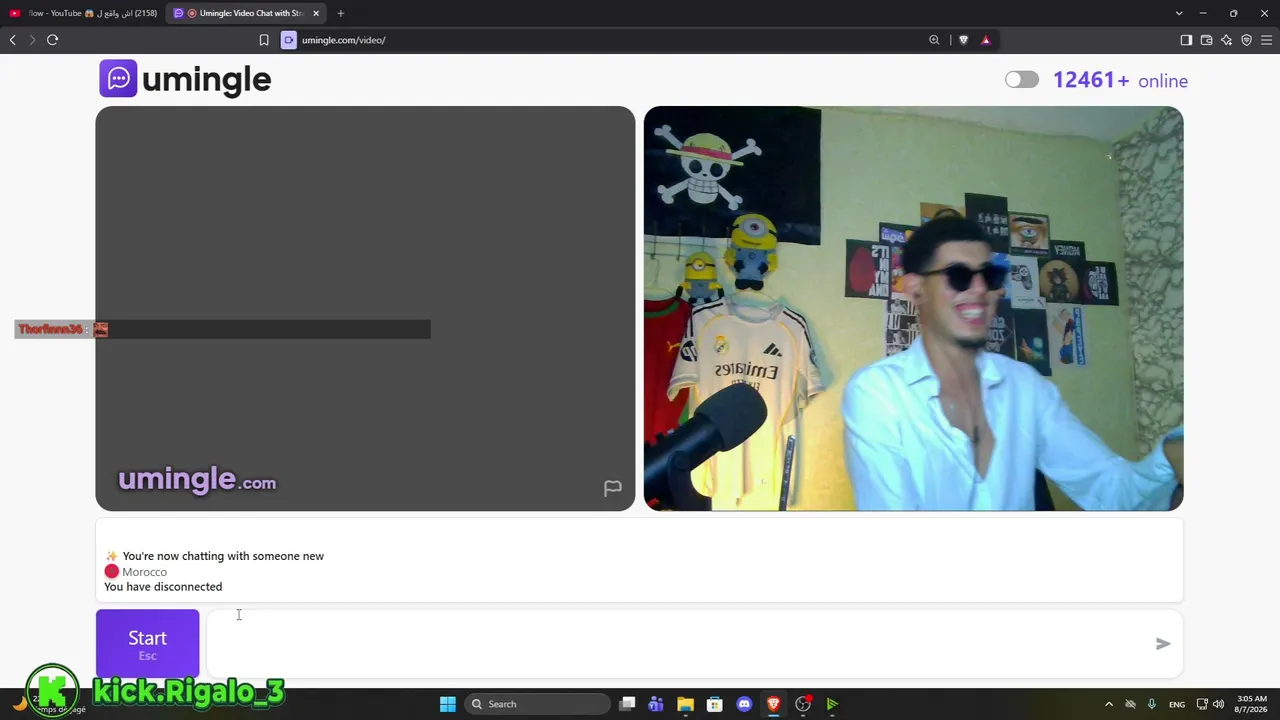Open the Leo AI assistant icon
This screenshot has width=1280, height=720.
pyautogui.click(x=1226, y=40)
